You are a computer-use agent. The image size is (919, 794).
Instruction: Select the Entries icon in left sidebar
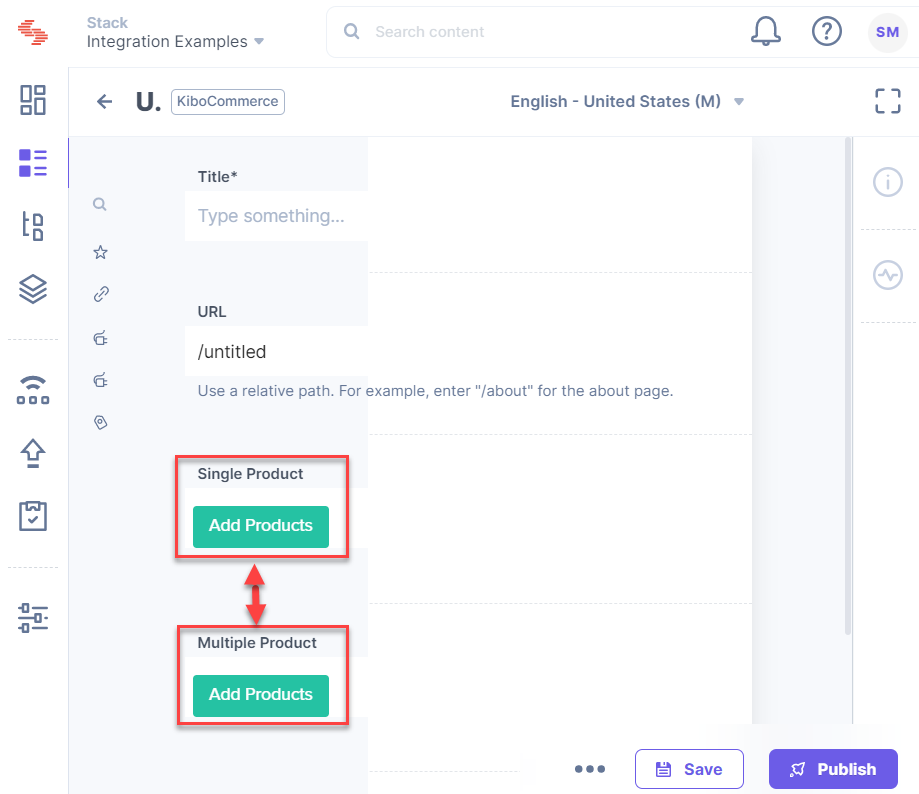(x=32, y=162)
